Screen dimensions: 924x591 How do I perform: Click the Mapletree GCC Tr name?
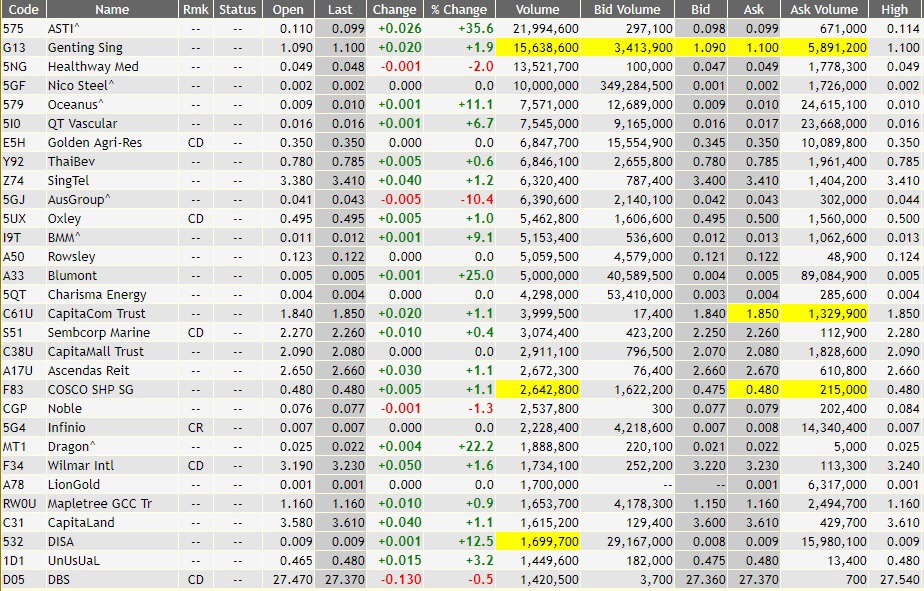click(x=100, y=504)
